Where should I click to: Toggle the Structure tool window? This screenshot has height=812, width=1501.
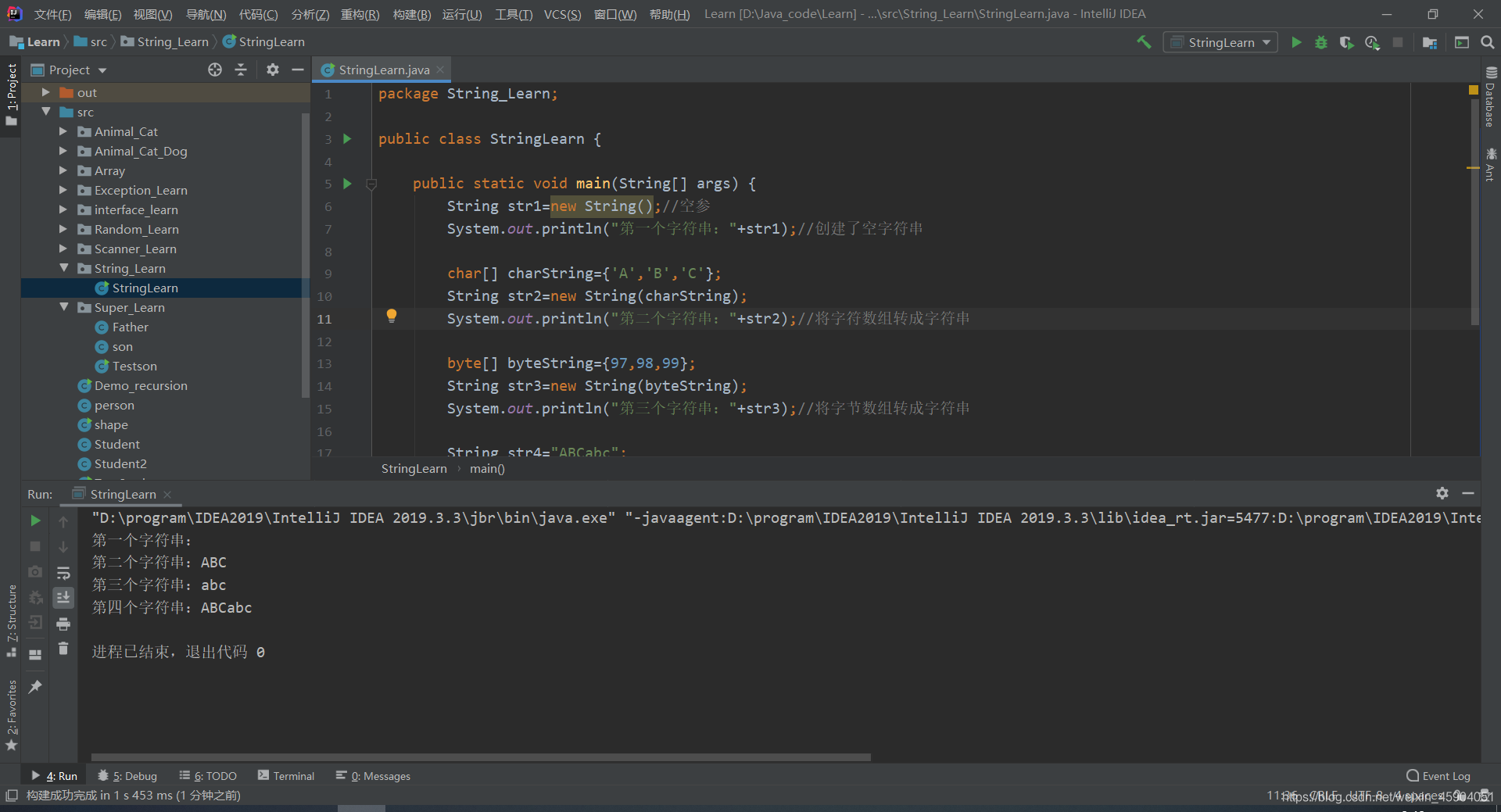pos(11,621)
